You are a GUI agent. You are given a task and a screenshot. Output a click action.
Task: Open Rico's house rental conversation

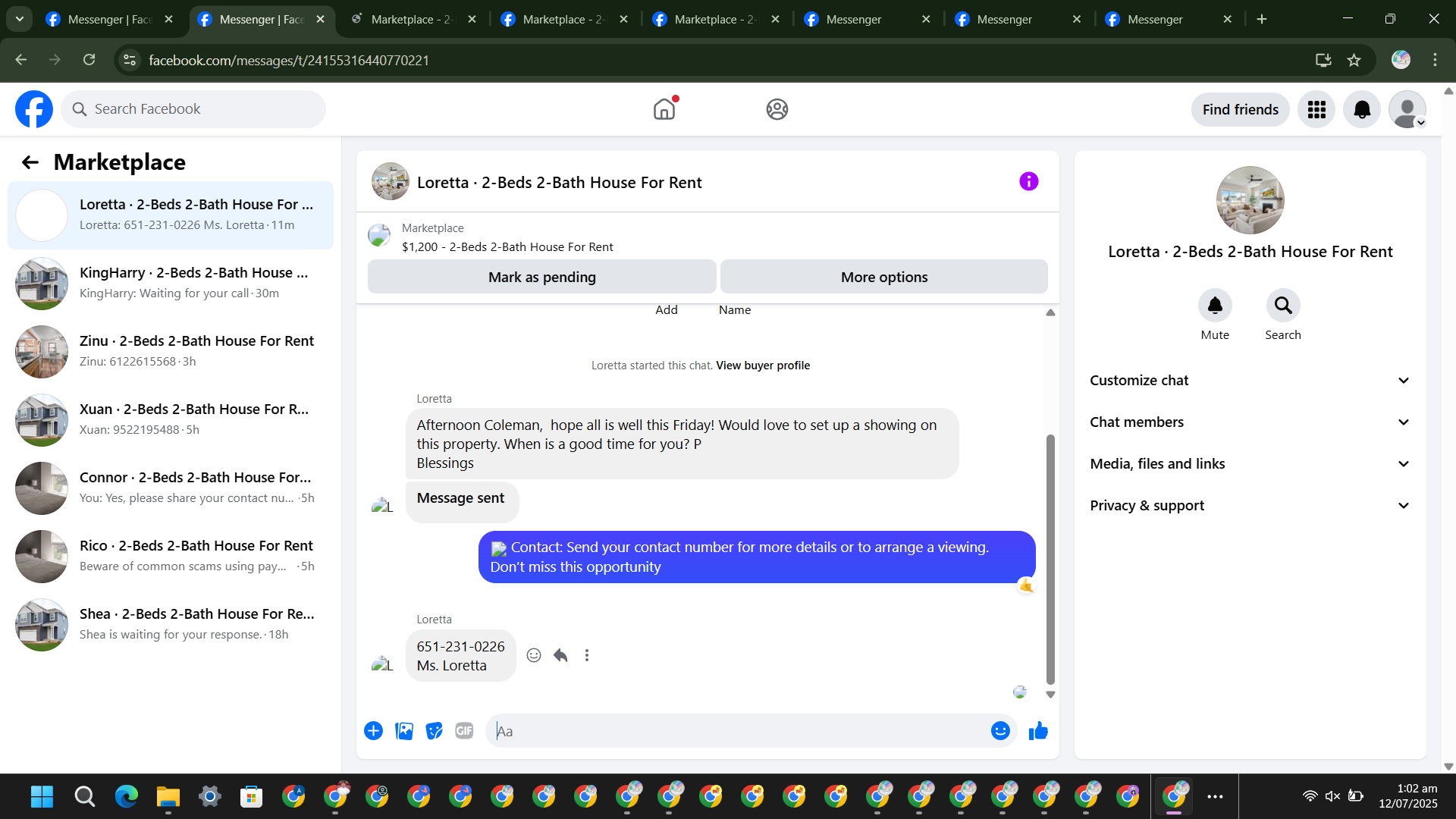(171, 556)
